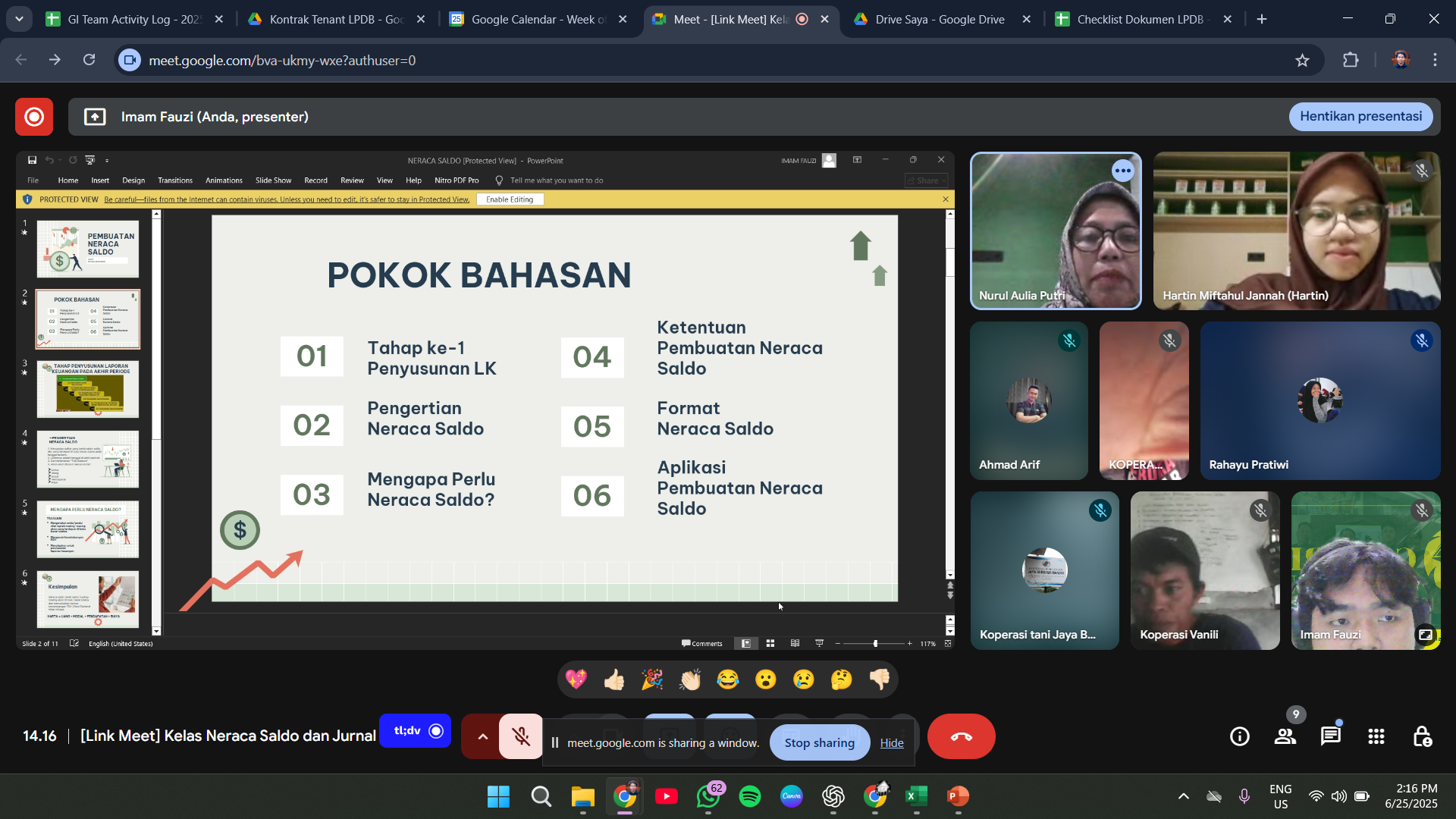Send the thinking face reaction

tap(842, 679)
